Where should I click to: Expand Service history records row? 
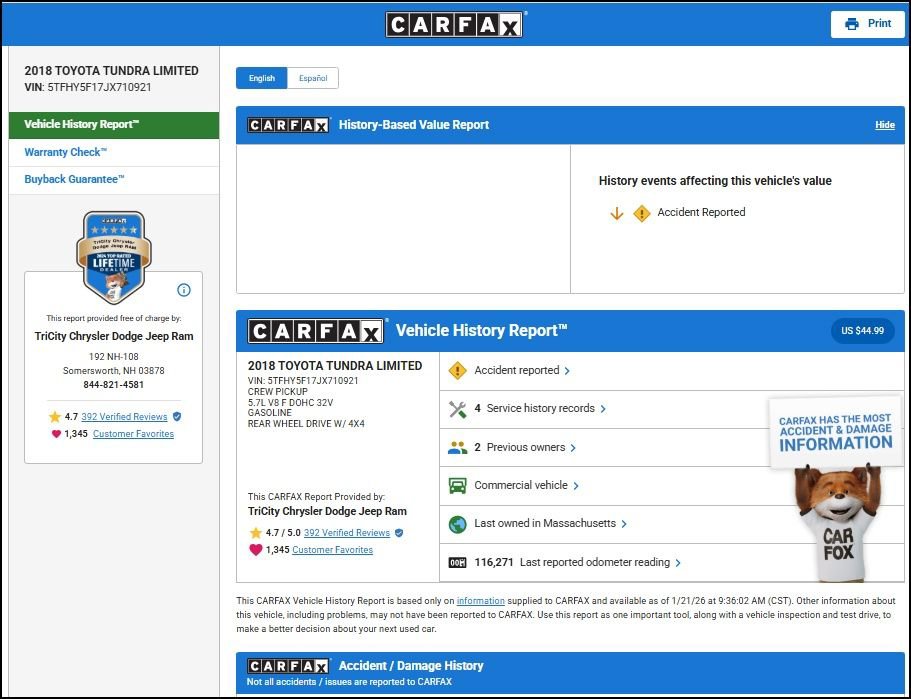coord(540,409)
